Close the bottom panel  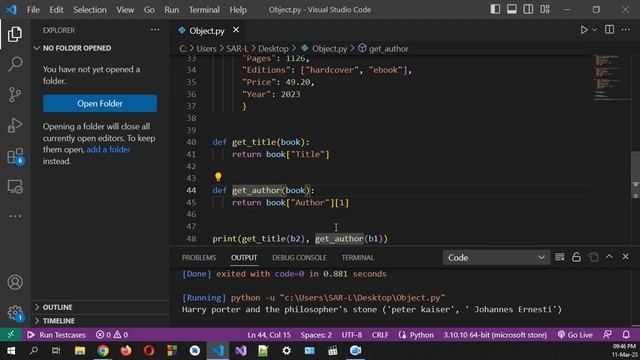pyautogui.click(x=626, y=257)
